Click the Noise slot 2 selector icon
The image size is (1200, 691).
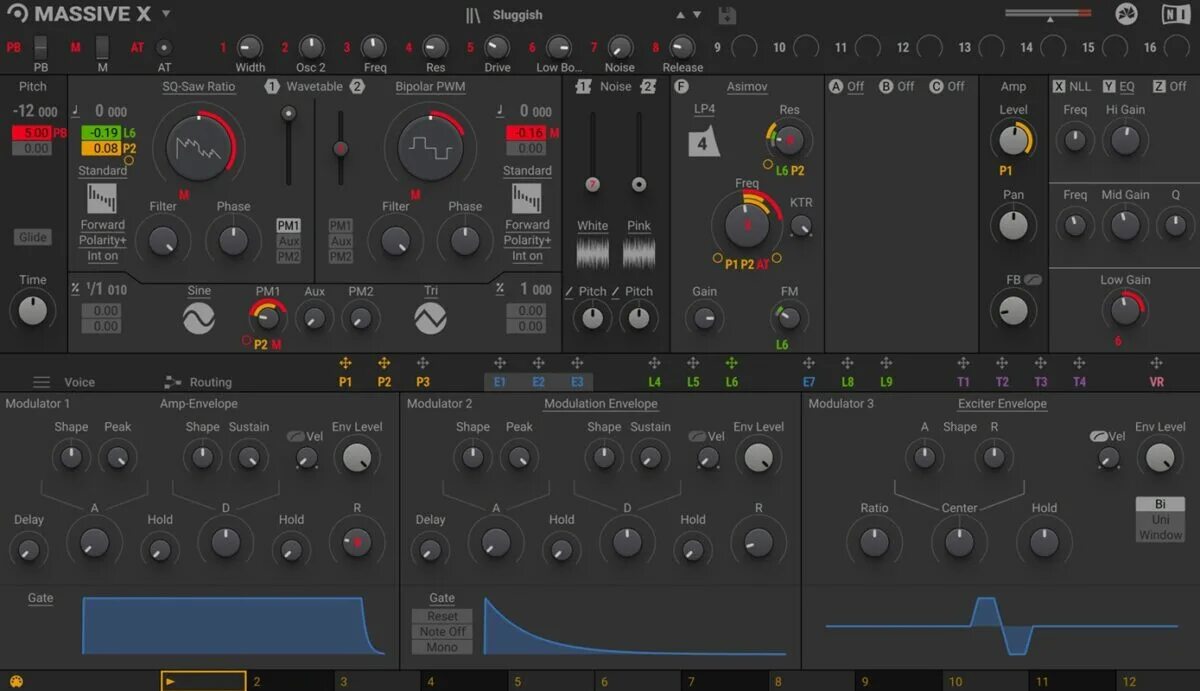click(x=648, y=87)
